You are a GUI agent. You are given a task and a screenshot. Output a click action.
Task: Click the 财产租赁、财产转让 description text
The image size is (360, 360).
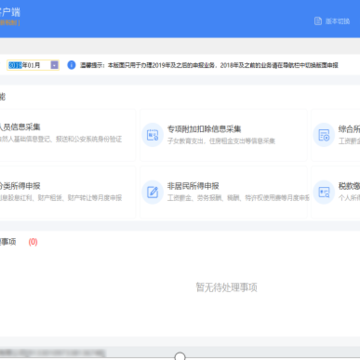pos(61,198)
